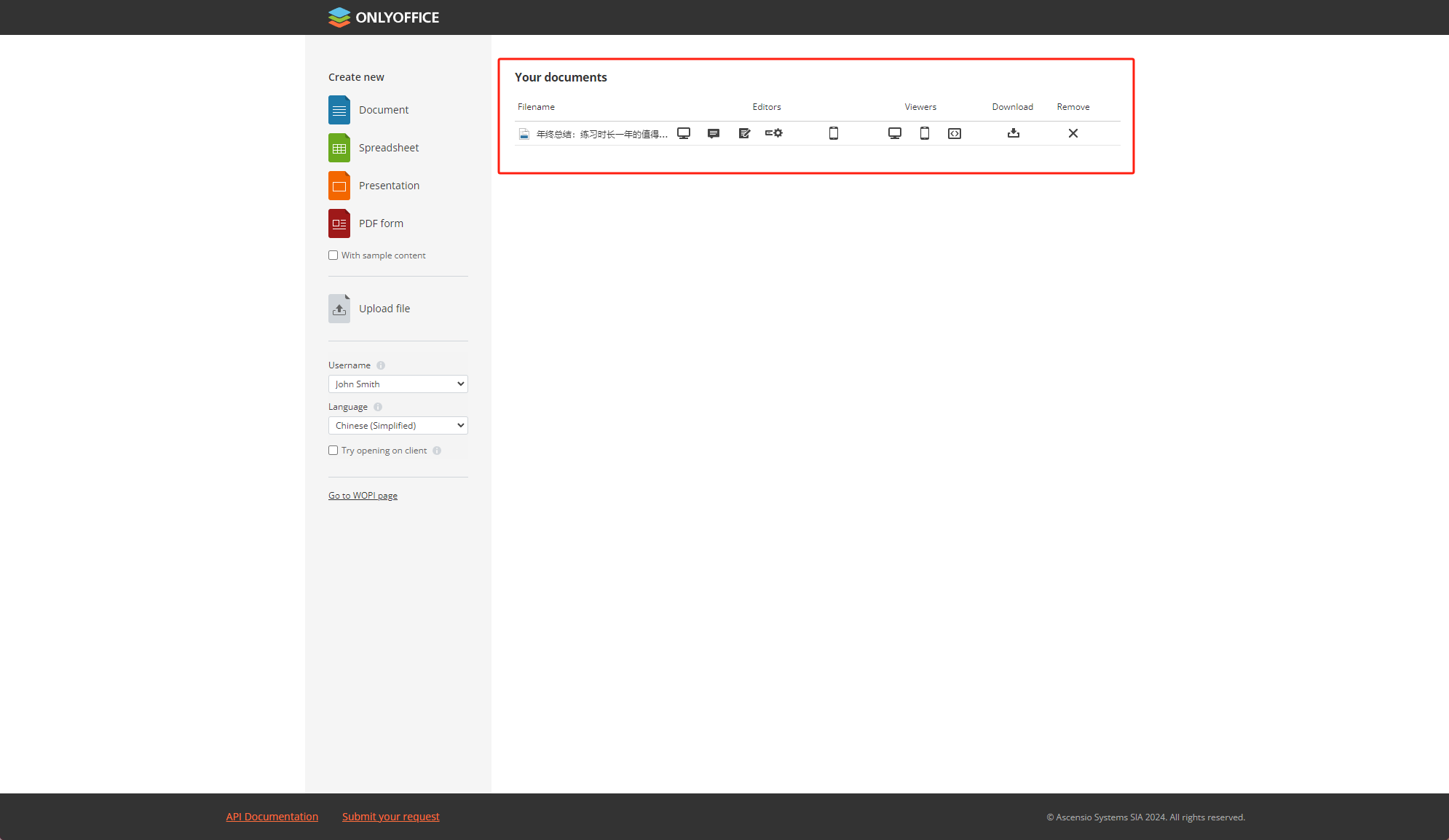
Task: Click the settings/forms editor icon
Action: pyautogui.click(x=773, y=132)
